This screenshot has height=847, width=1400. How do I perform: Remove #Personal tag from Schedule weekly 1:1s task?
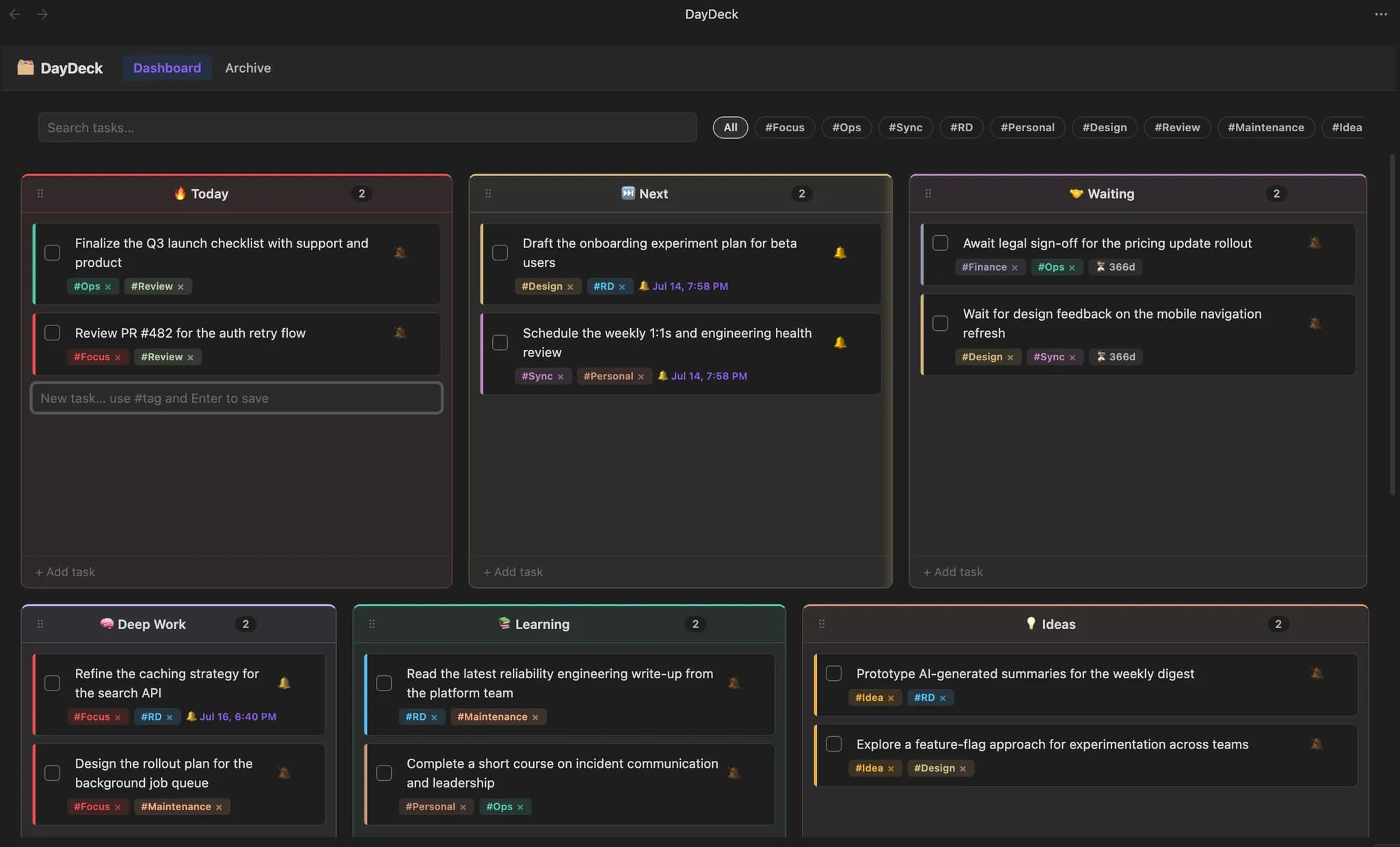pos(641,377)
